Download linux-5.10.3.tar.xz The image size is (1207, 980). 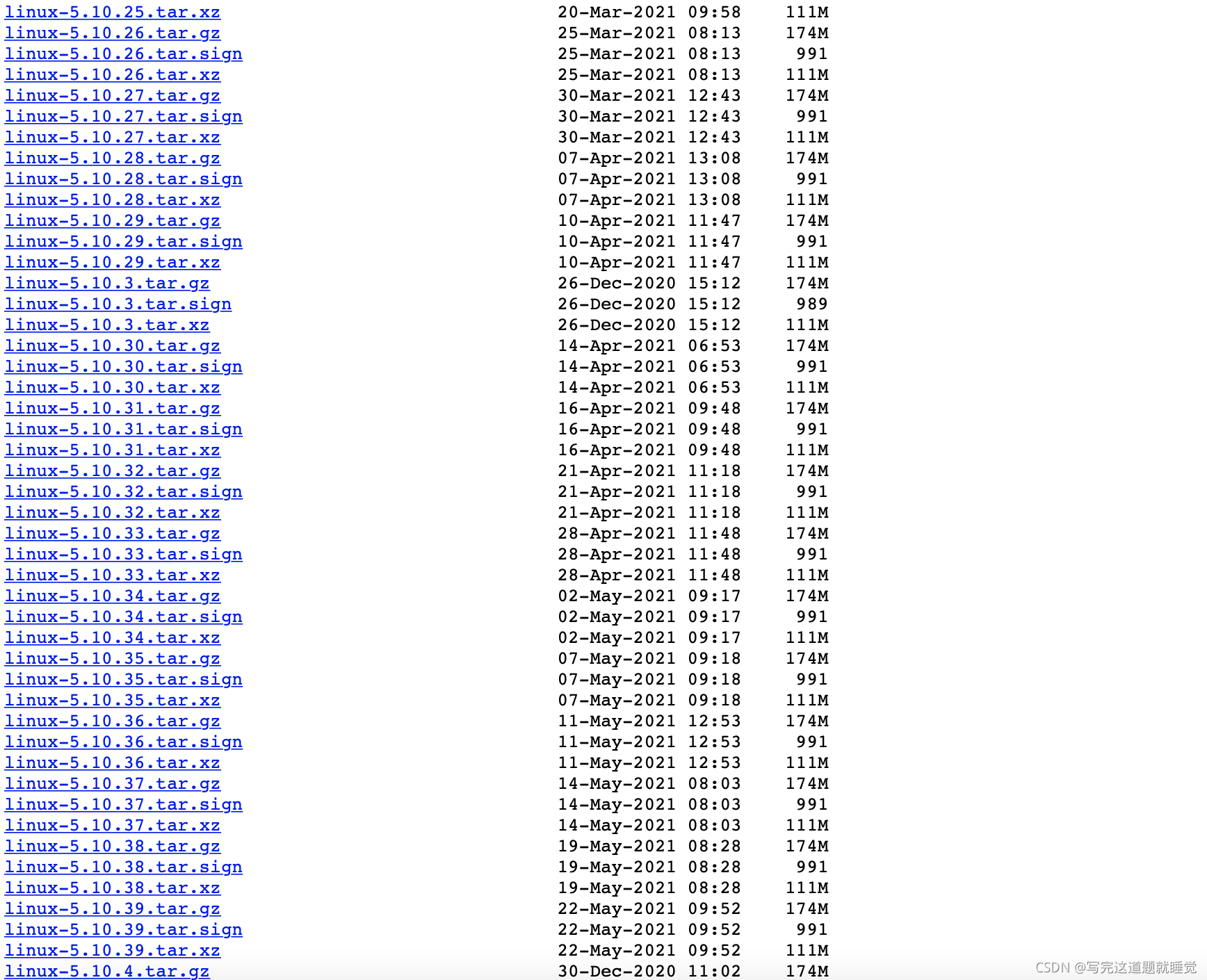pyautogui.click(x=107, y=325)
